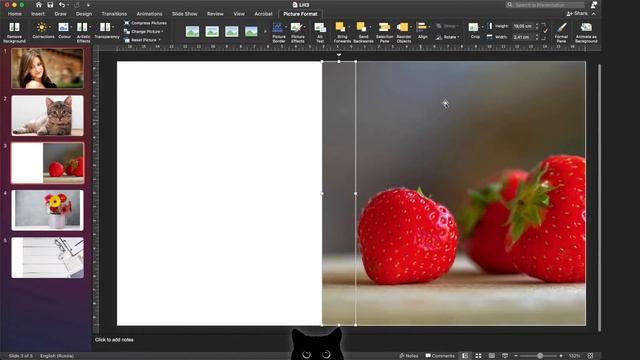Click the Picture Effects icon
The height and width of the screenshot is (360, 640).
point(296,27)
